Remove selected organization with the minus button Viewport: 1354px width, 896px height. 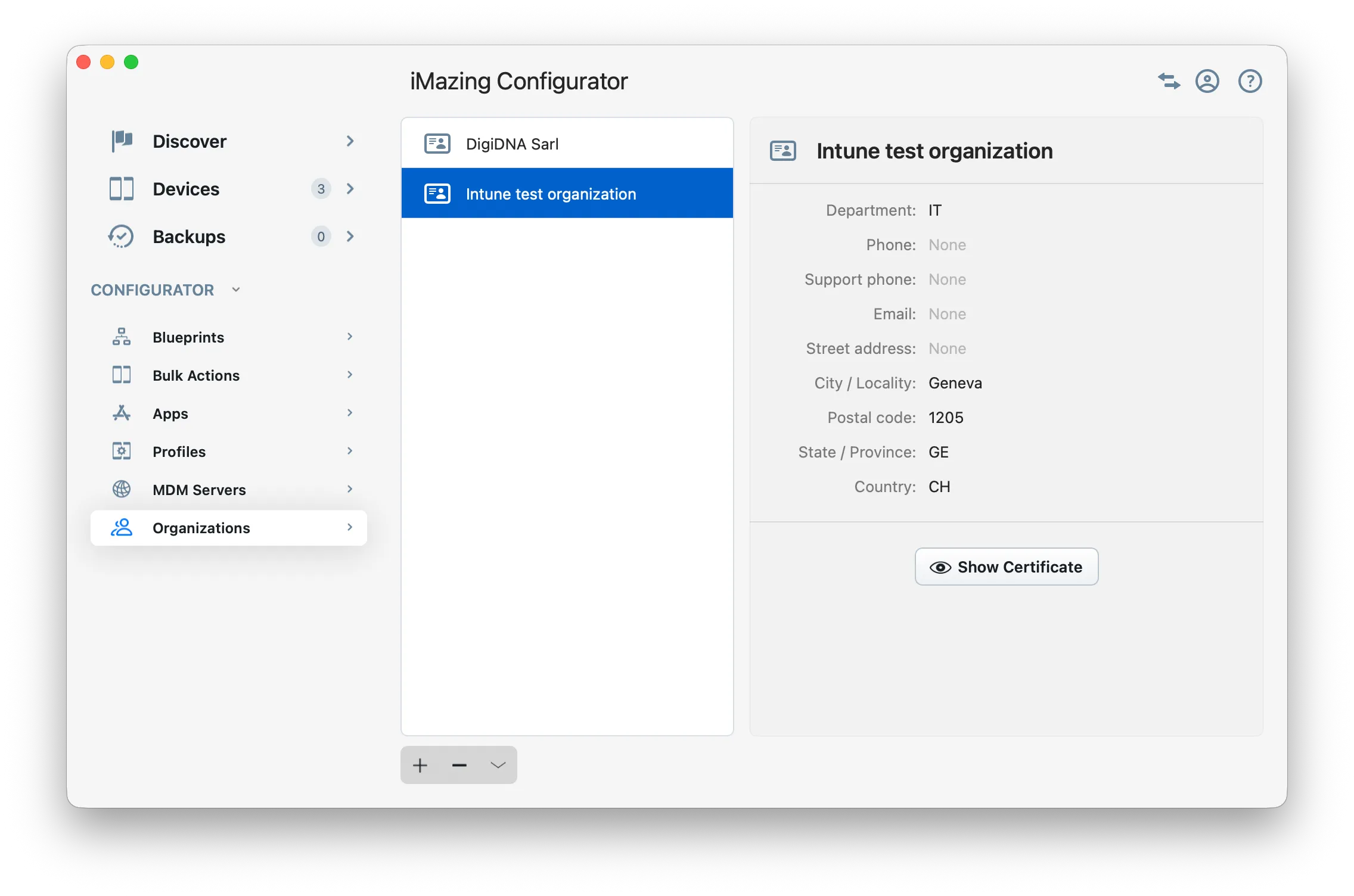(x=458, y=764)
